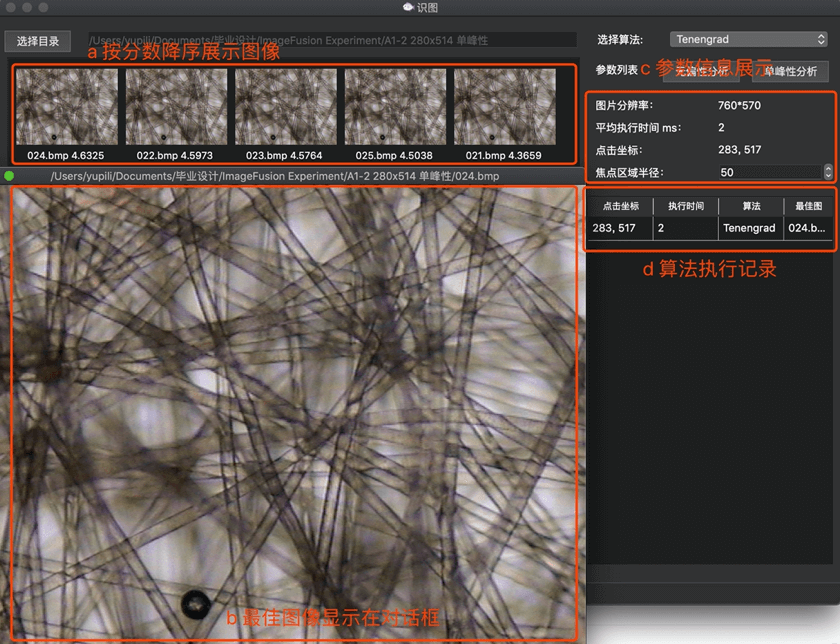Image resolution: width=840 pixels, height=644 pixels.
Task: Click the 算法 column header
Action: click(751, 205)
